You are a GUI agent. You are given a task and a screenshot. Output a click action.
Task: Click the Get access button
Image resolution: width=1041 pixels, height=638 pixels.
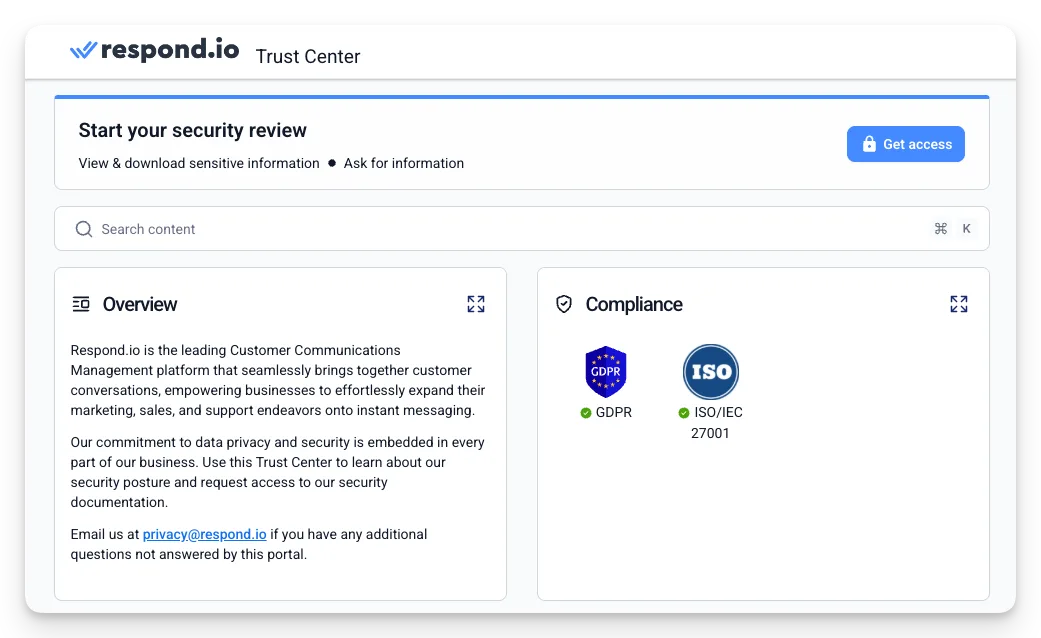click(906, 144)
